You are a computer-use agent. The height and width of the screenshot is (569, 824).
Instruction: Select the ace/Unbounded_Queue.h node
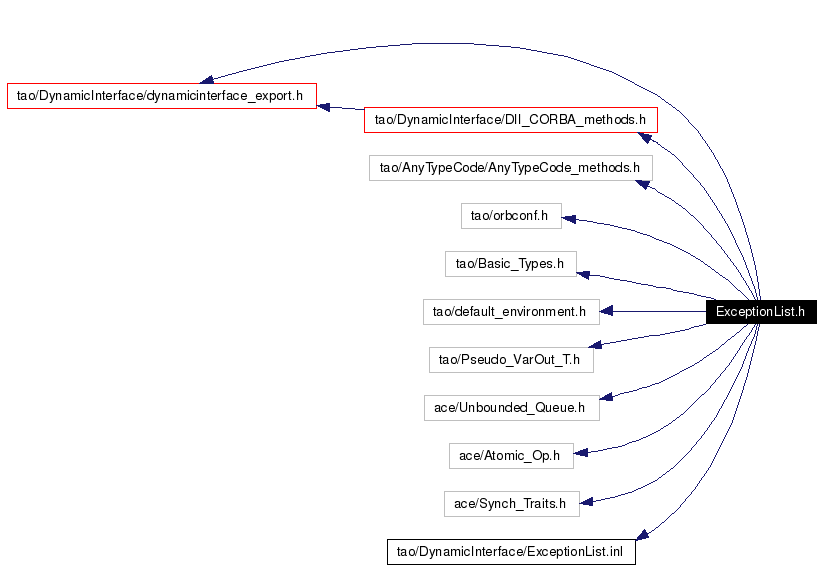point(511,408)
